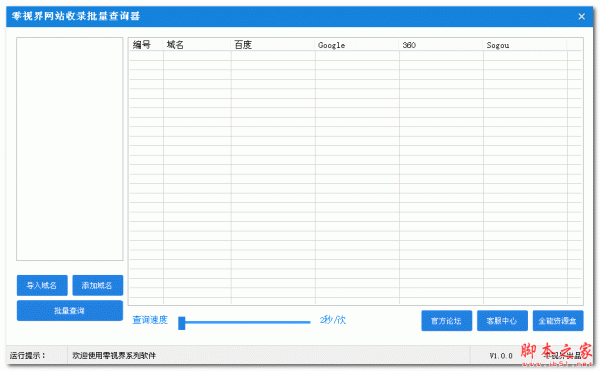Sort by the 编号 column header

(146, 45)
